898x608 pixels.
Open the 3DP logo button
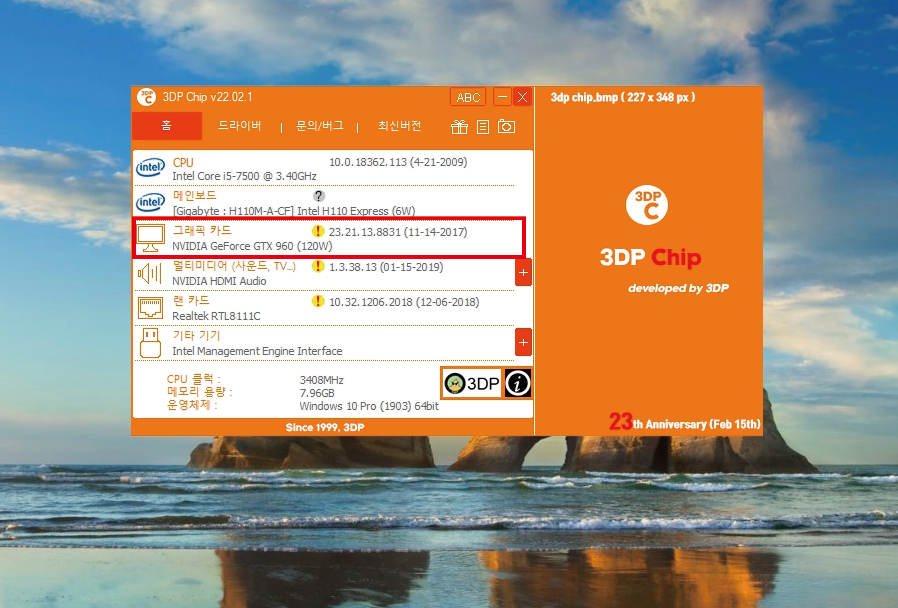pos(471,383)
